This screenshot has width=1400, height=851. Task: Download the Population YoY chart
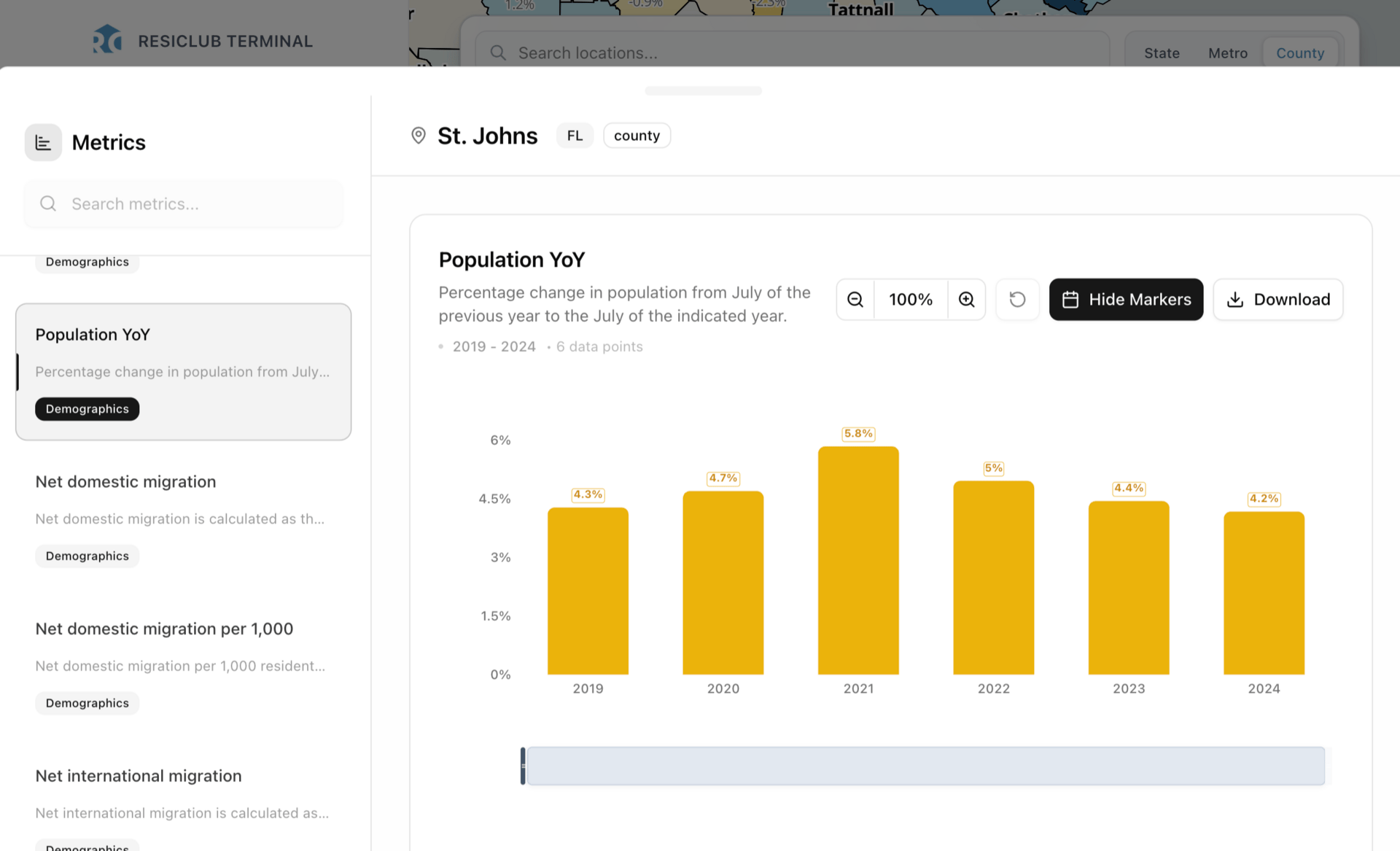coord(1277,300)
